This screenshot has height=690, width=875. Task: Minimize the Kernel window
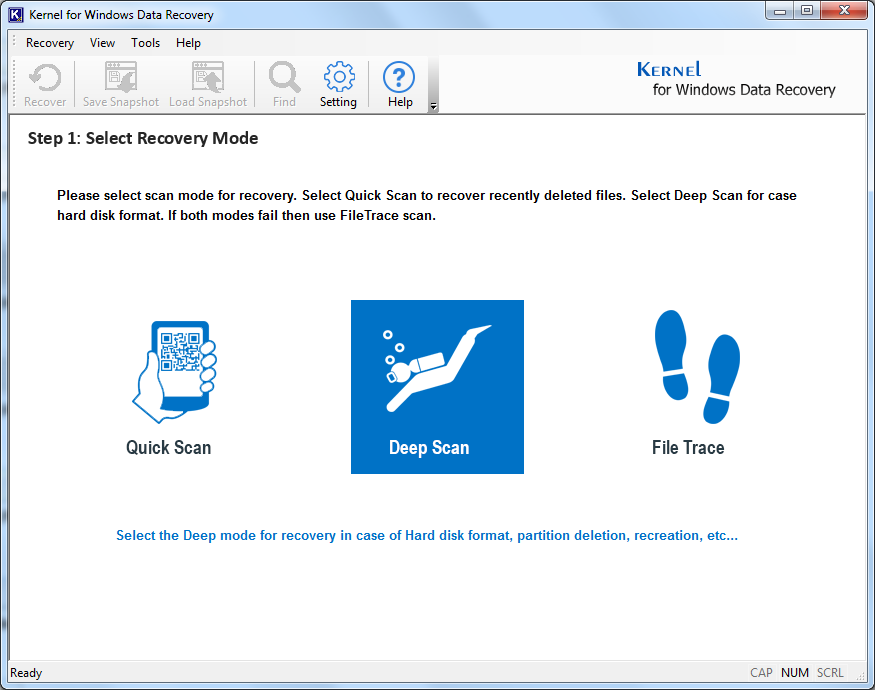click(x=780, y=11)
